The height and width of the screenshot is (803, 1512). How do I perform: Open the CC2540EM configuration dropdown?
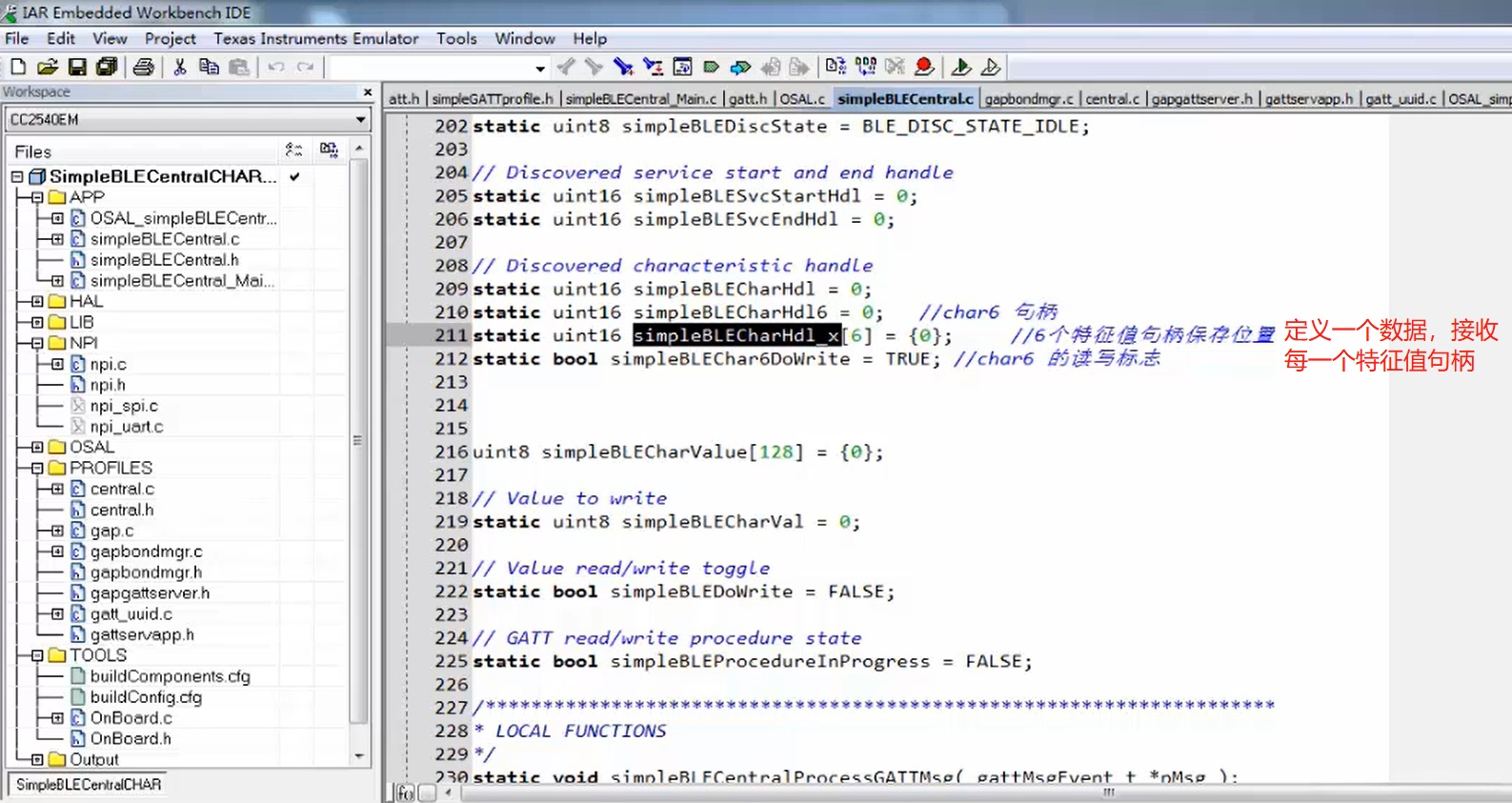[360, 120]
